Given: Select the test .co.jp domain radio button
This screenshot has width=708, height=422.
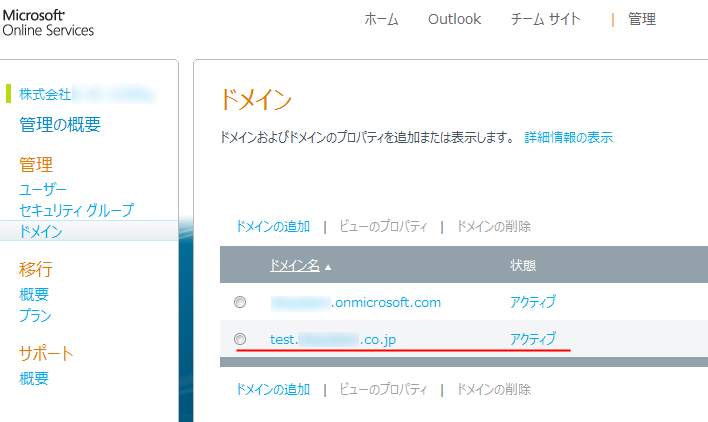Looking at the screenshot, I should 240,339.
